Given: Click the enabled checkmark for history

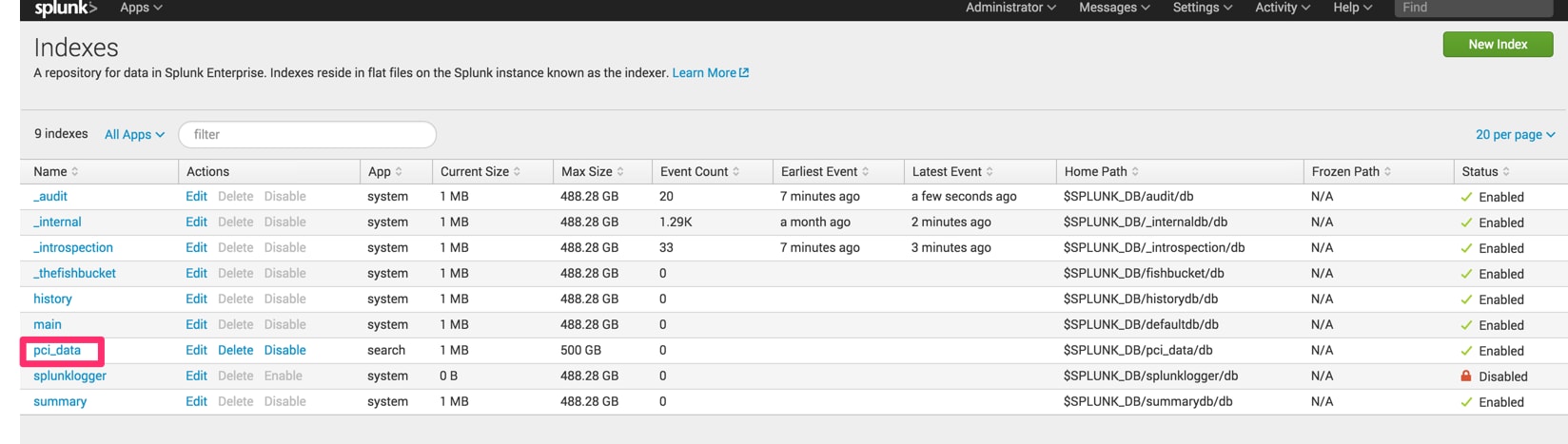Looking at the screenshot, I should 1466,300.
